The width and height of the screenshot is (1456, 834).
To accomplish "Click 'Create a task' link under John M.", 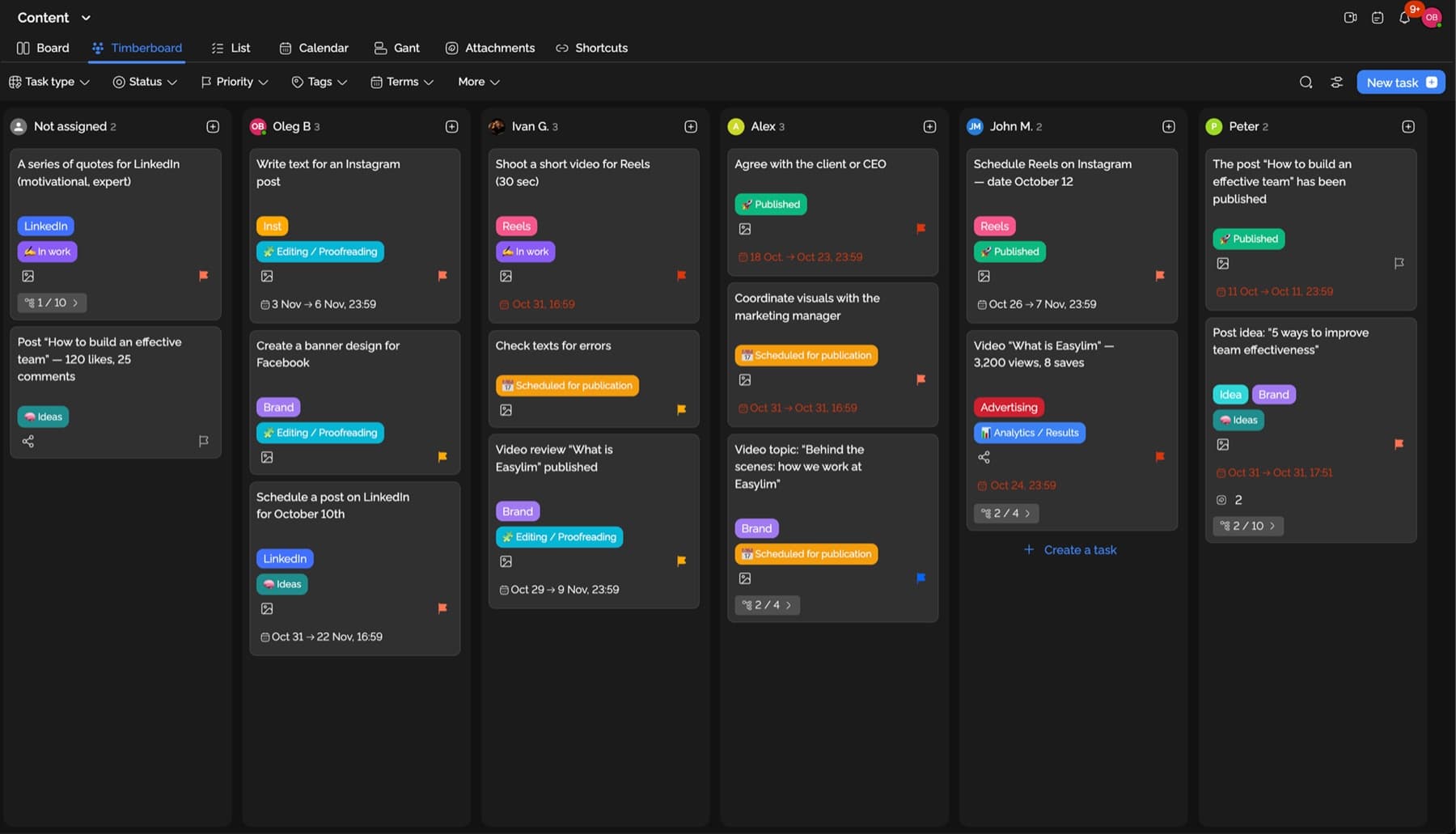I will click(1070, 550).
